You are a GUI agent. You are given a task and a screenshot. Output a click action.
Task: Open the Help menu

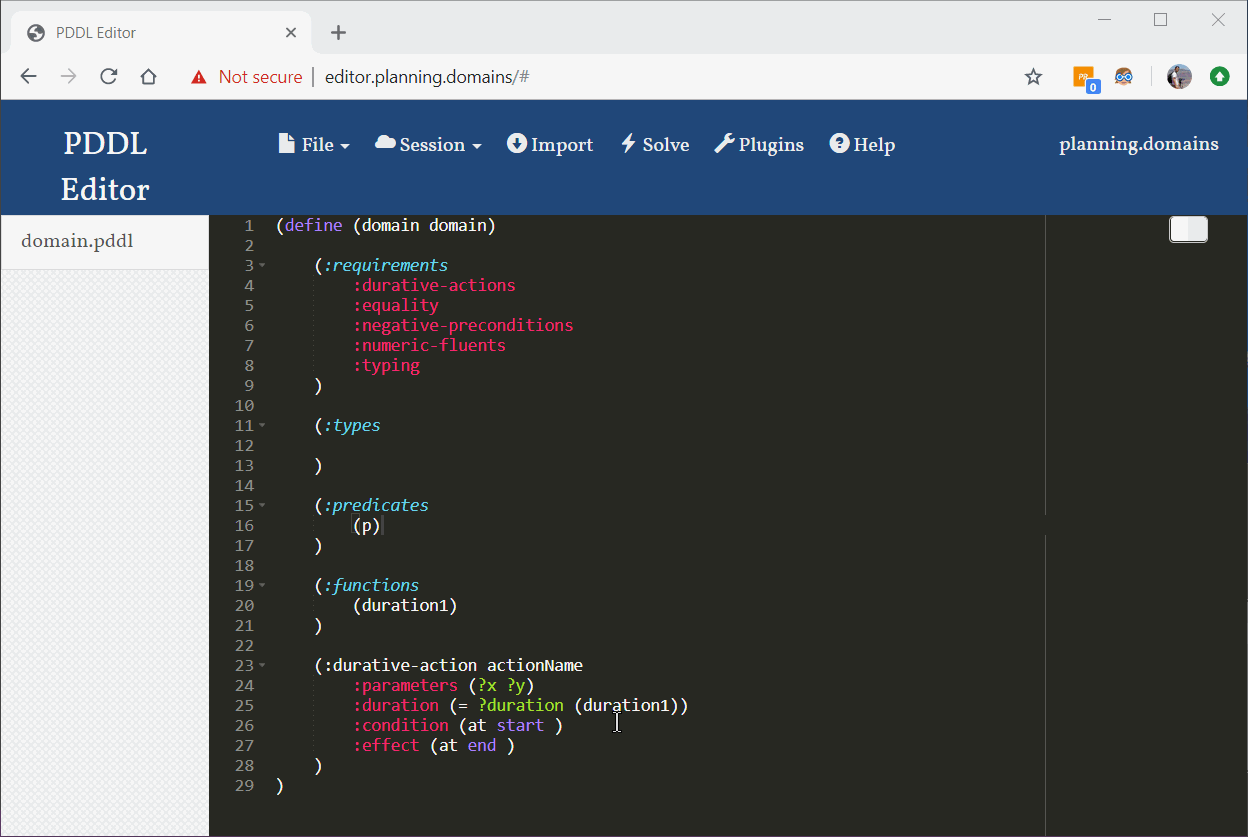(862, 145)
